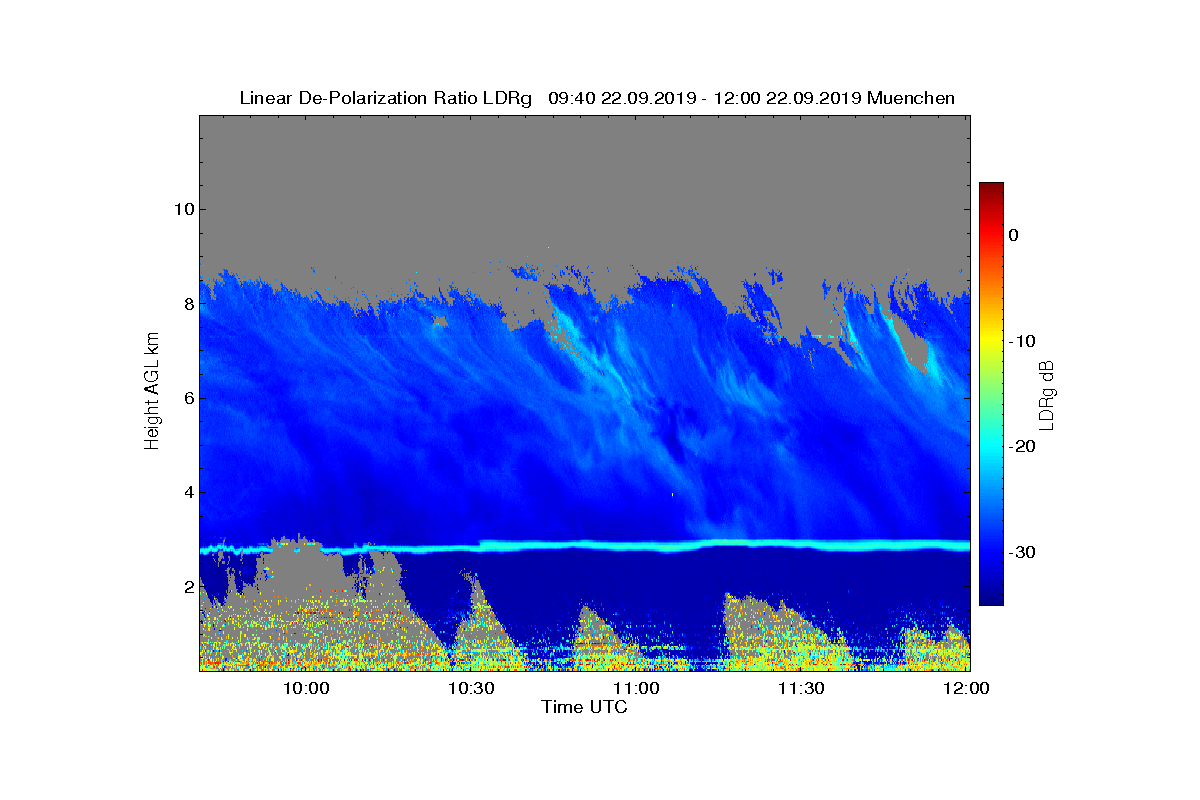Click the 'Height AGL km' y-axis label
The width and height of the screenshot is (1200, 800).
pyautogui.click(x=152, y=392)
